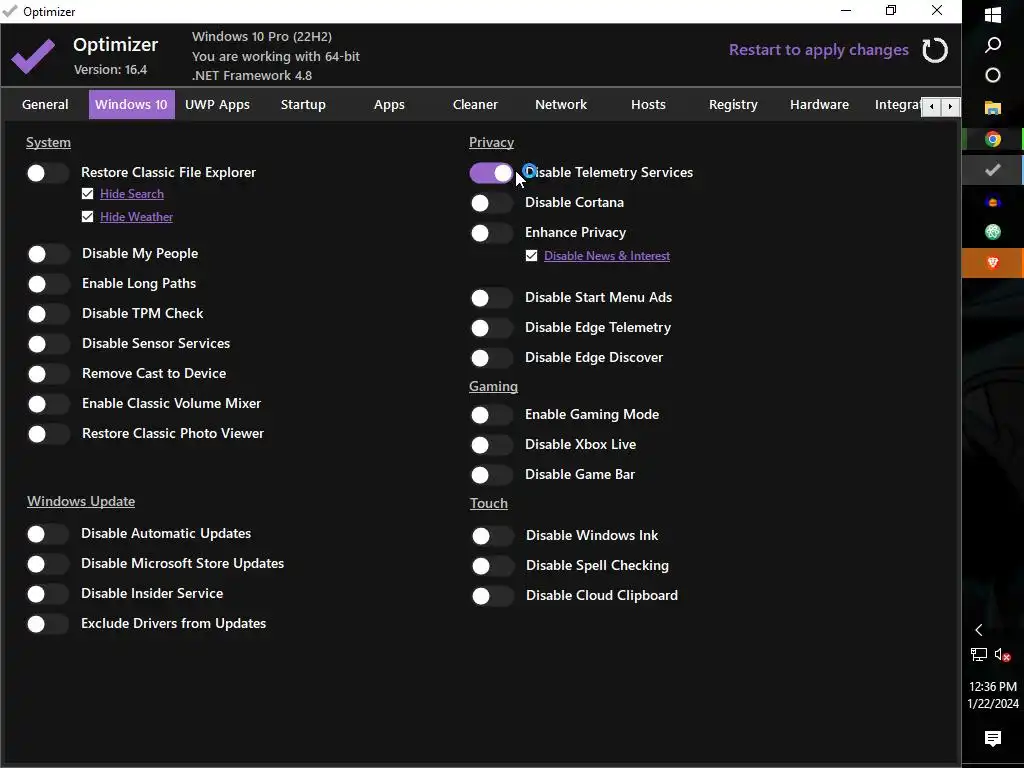Viewport: 1024px width, 768px height.
Task: Toggle Disable Edge Discover
Action: [491, 358]
